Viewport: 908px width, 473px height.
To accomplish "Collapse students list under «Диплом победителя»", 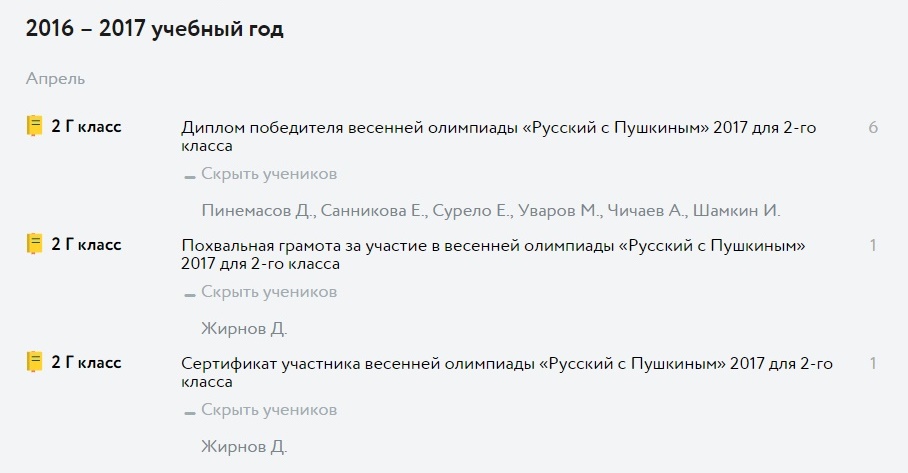I will tap(261, 174).
